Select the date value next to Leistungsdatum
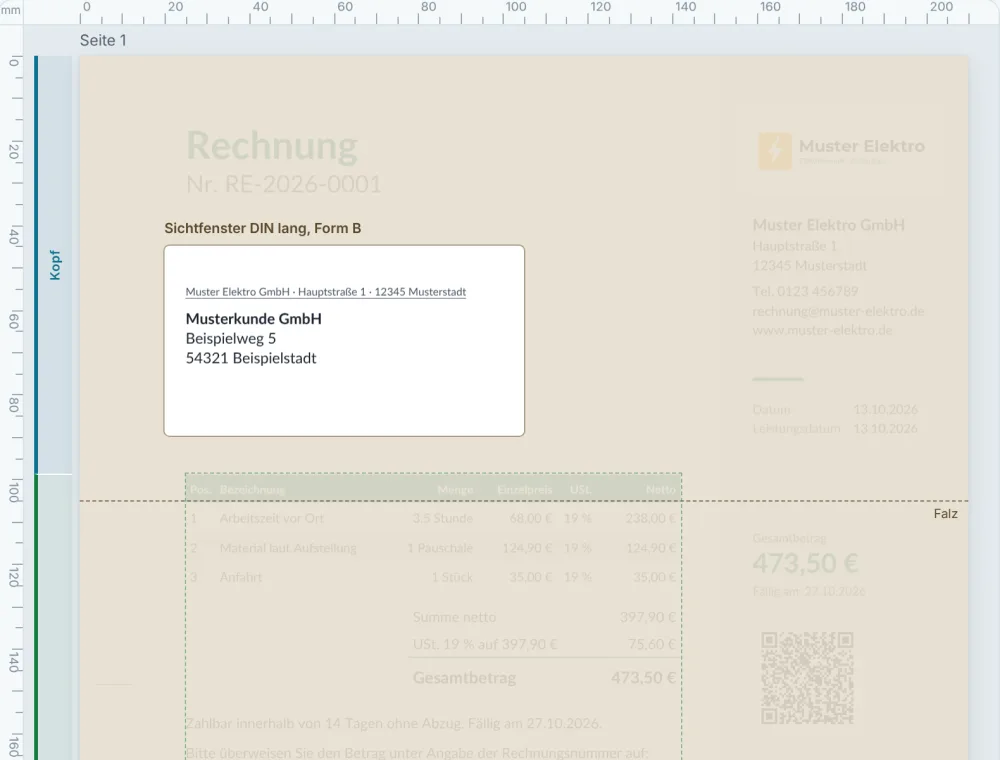The height and width of the screenshot is (760, 1000). 885,428
